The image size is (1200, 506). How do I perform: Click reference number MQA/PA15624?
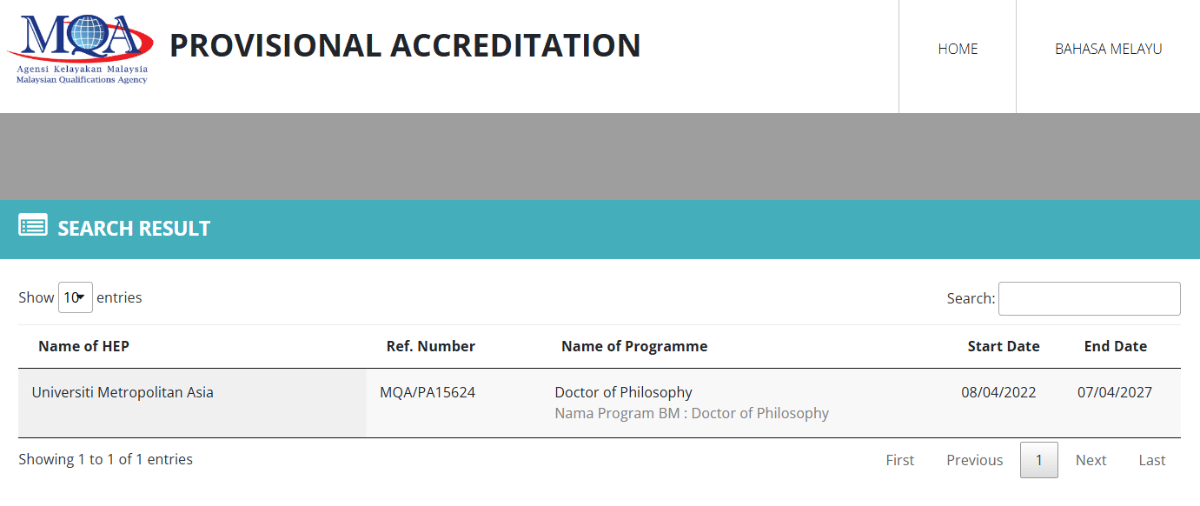tap(427, 393)
